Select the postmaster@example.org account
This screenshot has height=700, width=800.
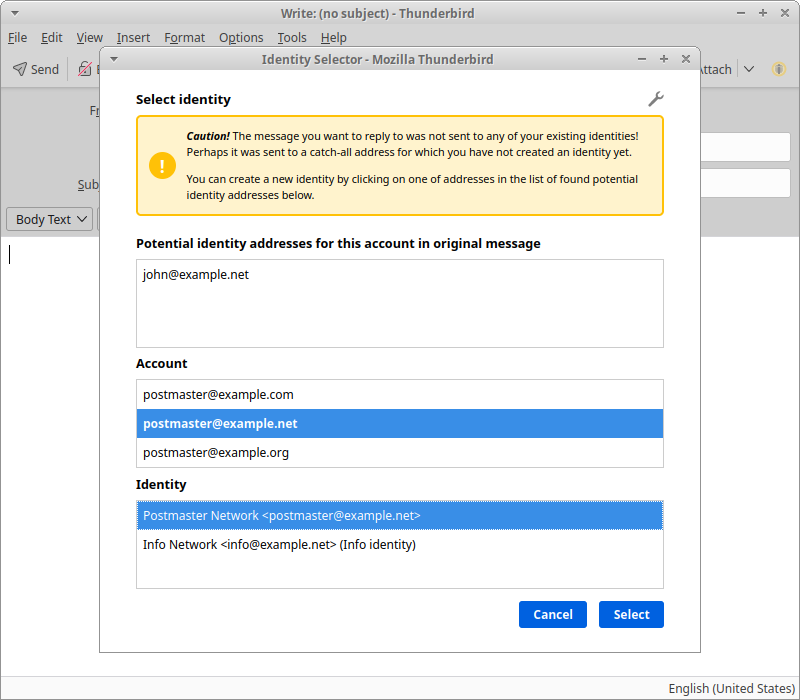[399, 453]
